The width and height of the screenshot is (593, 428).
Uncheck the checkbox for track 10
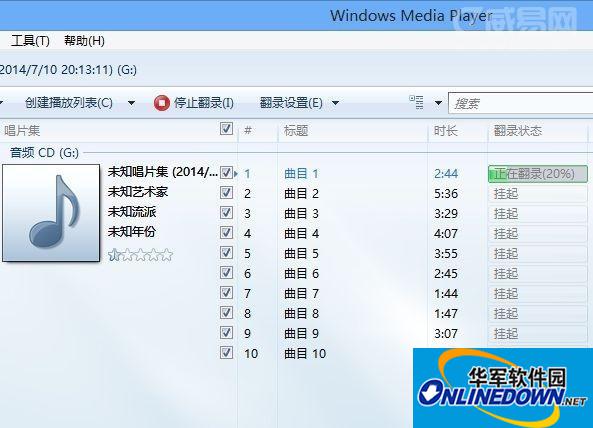(x=226, y=353)
